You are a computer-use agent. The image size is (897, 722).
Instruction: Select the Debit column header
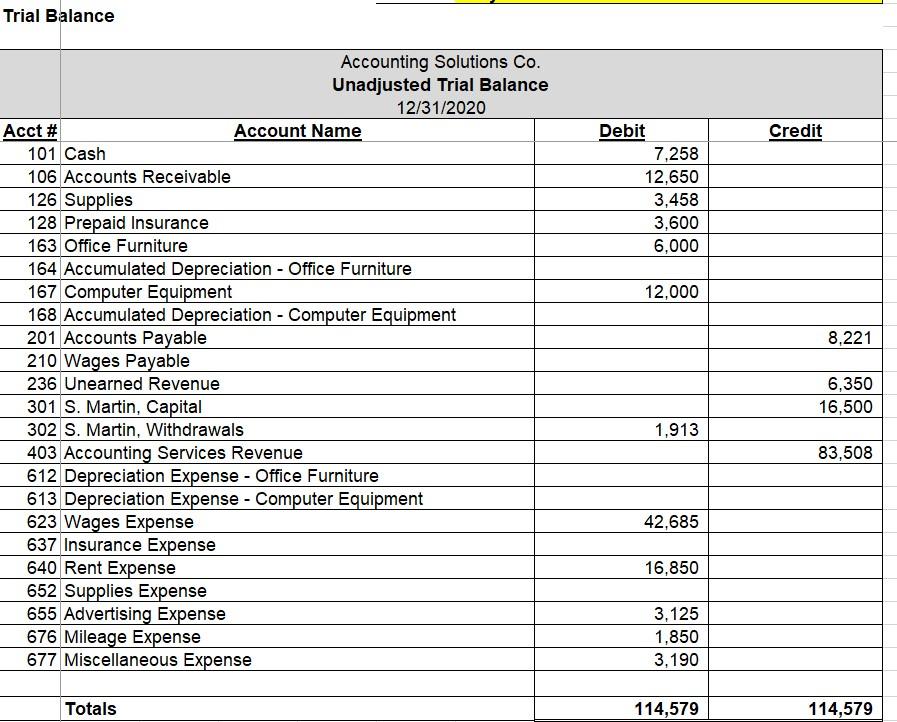[x=621, y=131]
